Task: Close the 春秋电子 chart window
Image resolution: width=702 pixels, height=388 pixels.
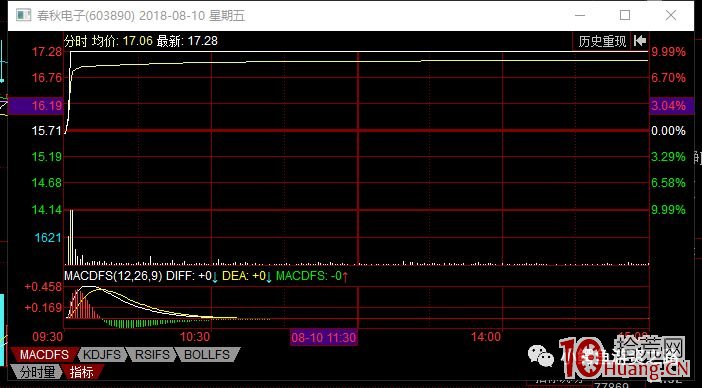Action: point(670,15)
